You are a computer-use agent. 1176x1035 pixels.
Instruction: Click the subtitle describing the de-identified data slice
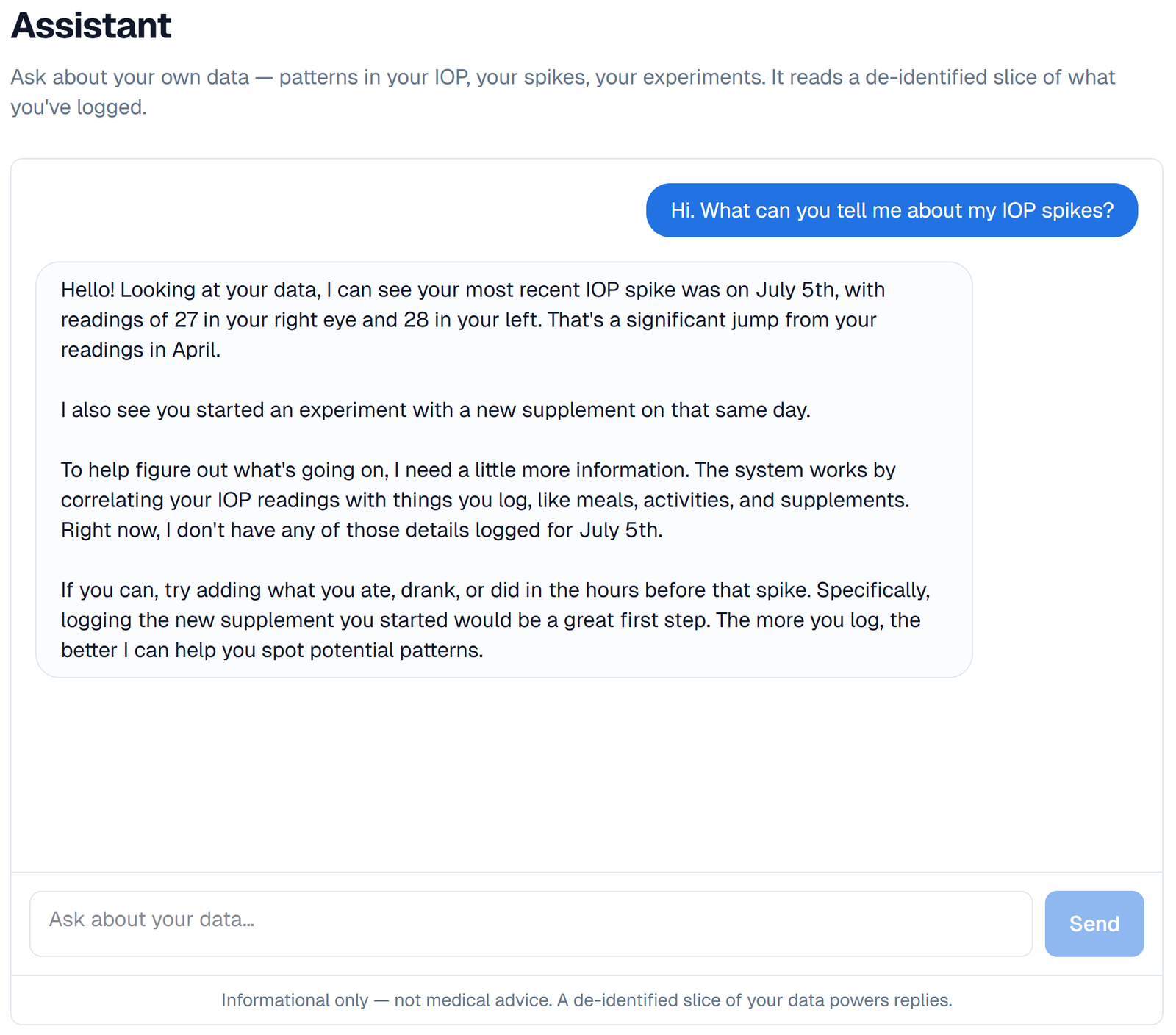coord(563,92)
